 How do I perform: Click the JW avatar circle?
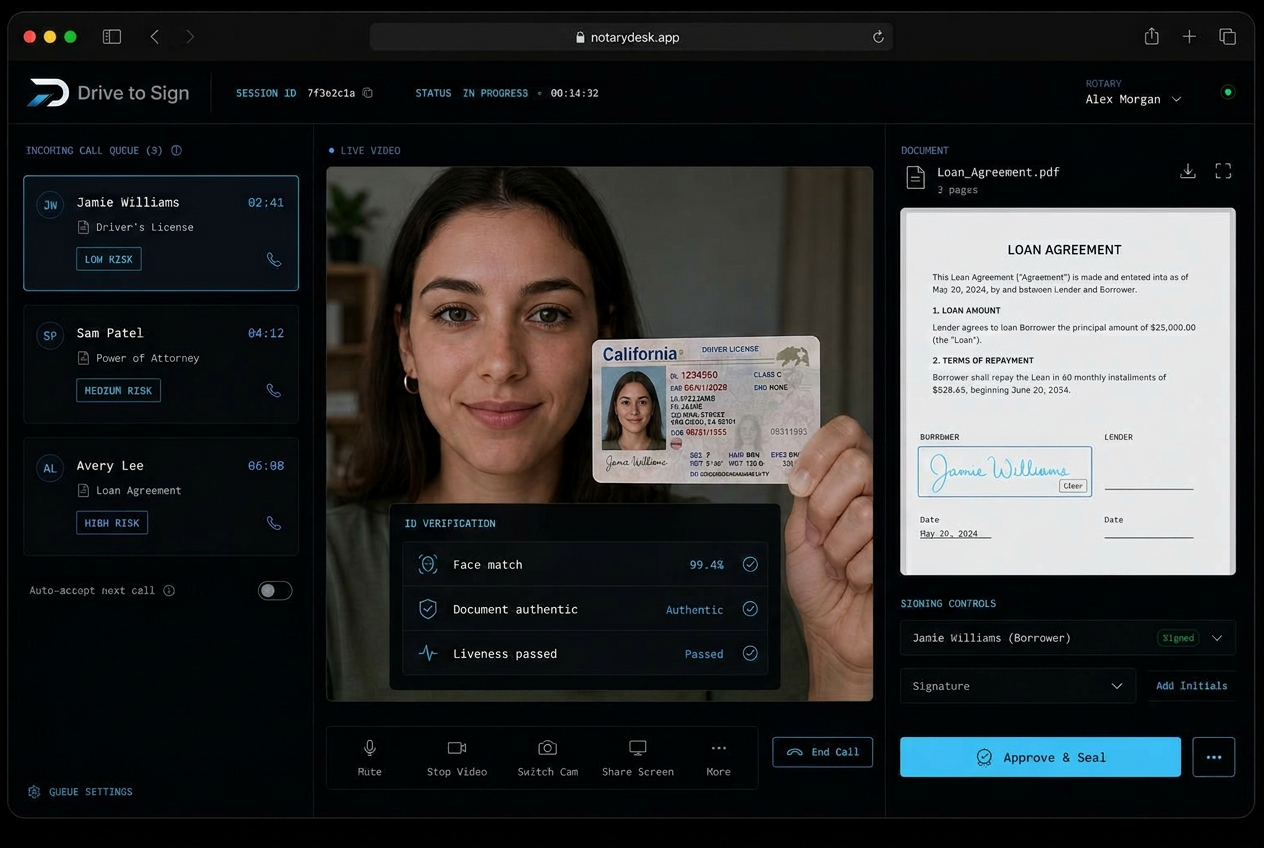pos(50,205)
